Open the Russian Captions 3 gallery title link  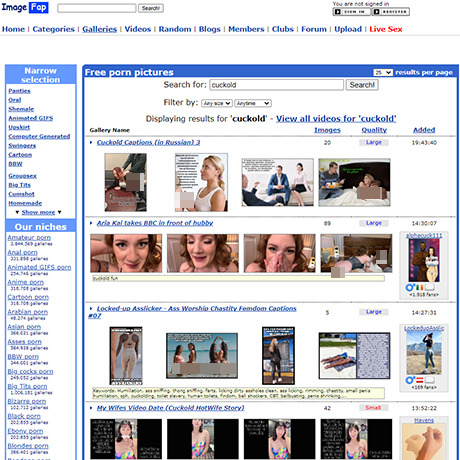[148, 142]
